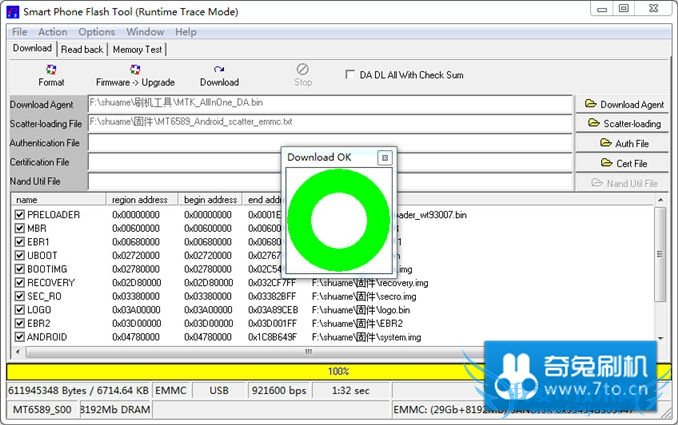
Task: Enable DA DL All With Check Sum
Action: point(349,74)
